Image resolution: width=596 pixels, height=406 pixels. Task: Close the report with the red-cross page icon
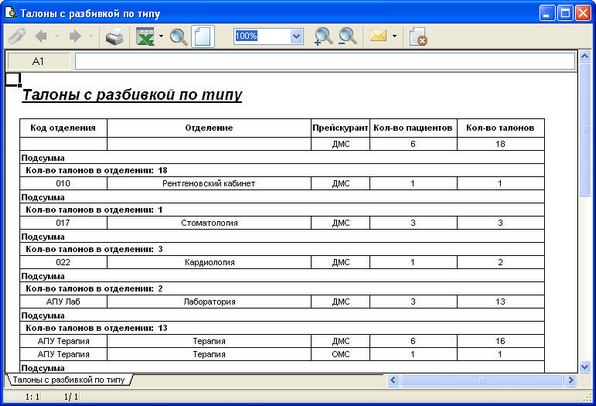click(x=418, y=36)
